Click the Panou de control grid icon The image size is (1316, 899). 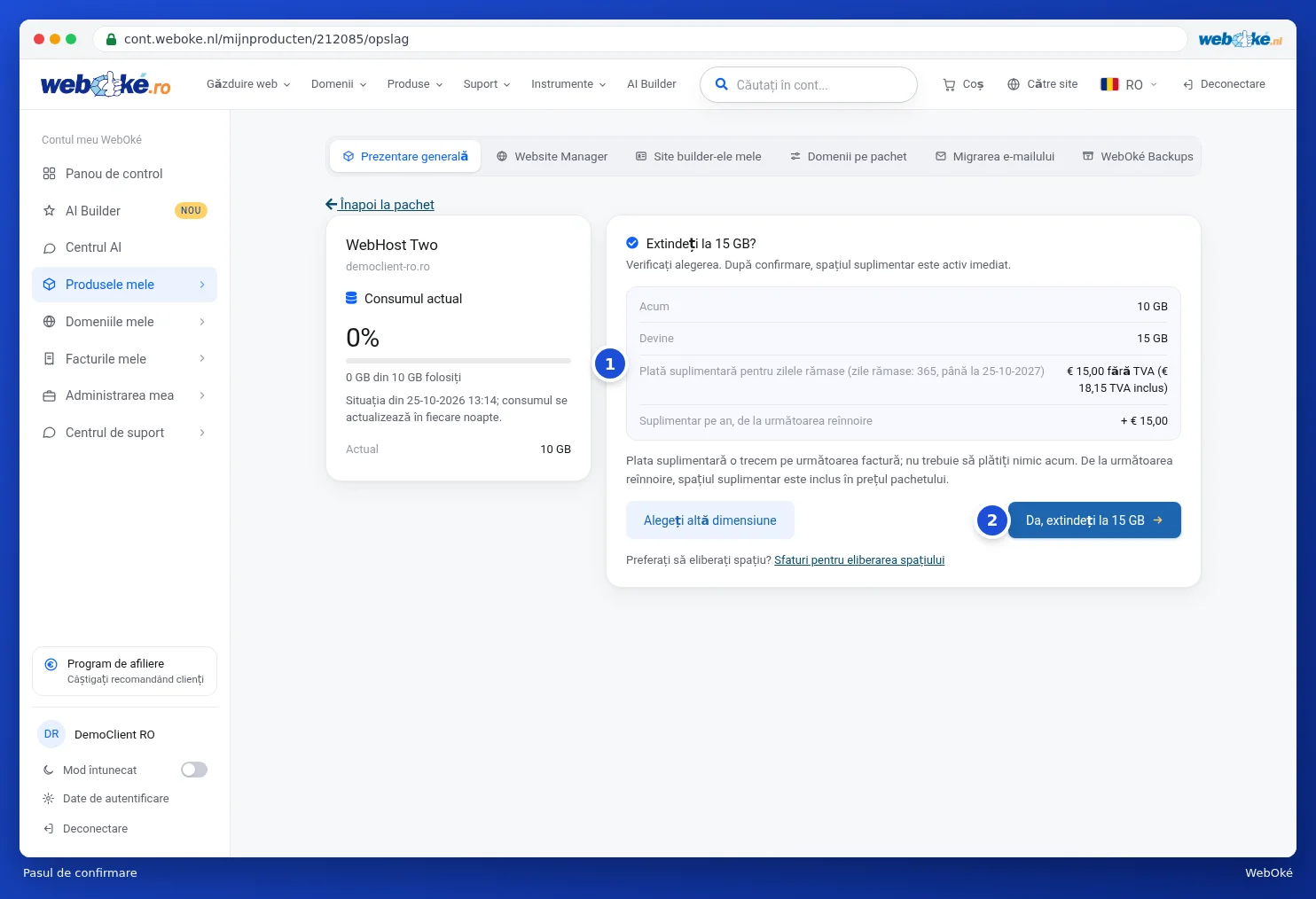pos(50,174)
